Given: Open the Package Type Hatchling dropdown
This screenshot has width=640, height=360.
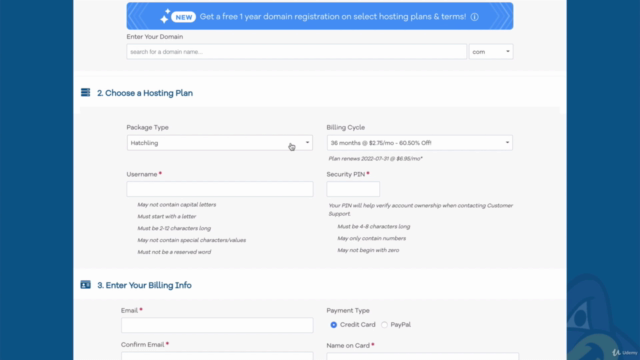Looking at the screenshot, I should click(220, 143).
